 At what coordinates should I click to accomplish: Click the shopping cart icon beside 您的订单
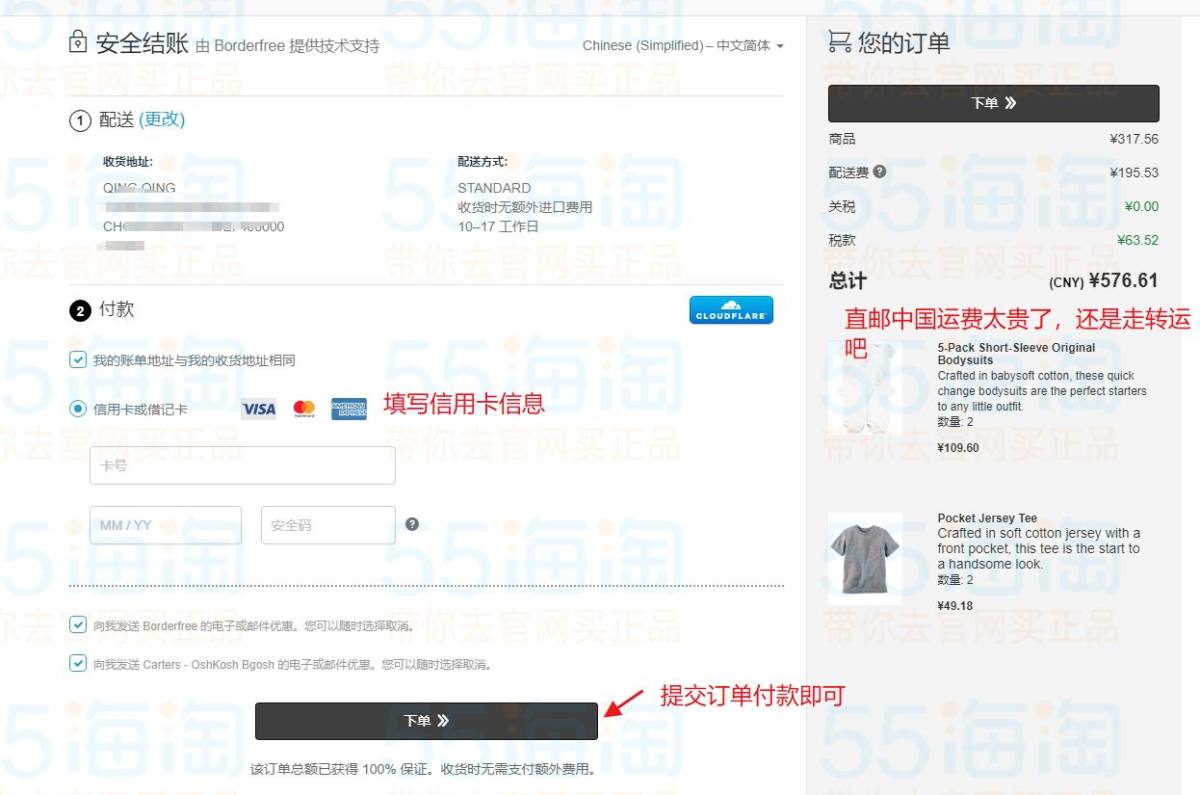840,43
